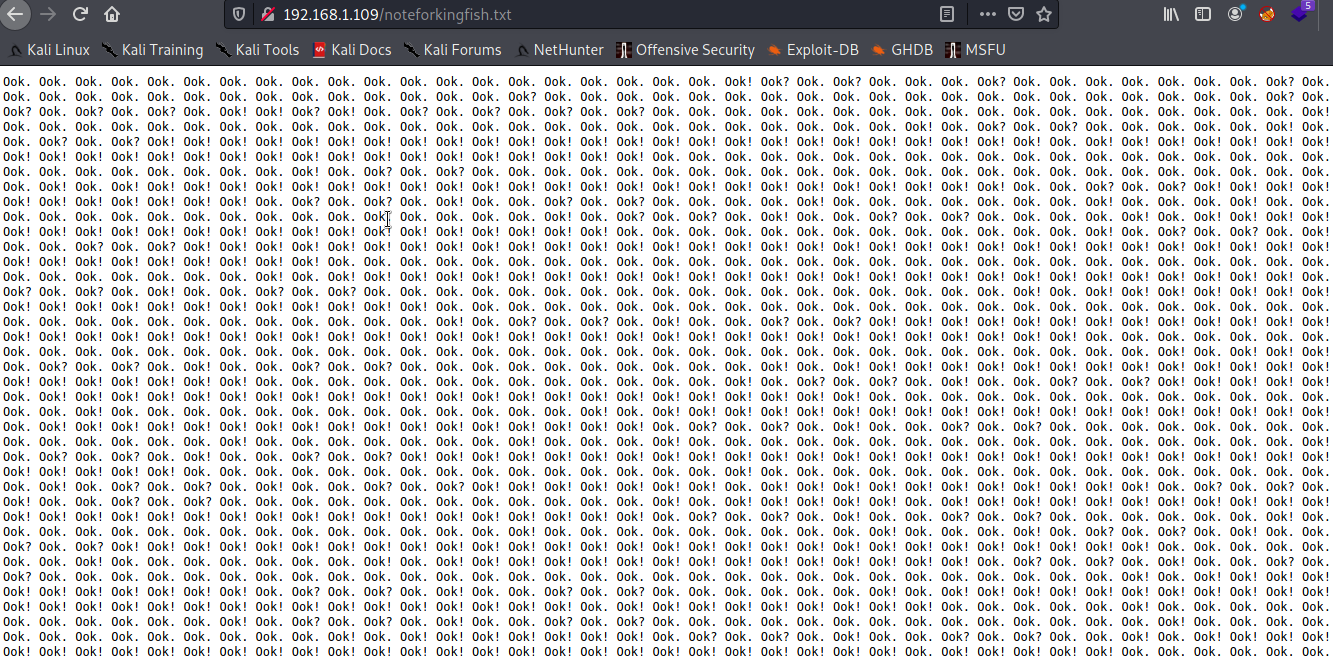Screen dimensions: 1333x658
Task: Open the Kali Linux bookmark
Action: [49, 50]
